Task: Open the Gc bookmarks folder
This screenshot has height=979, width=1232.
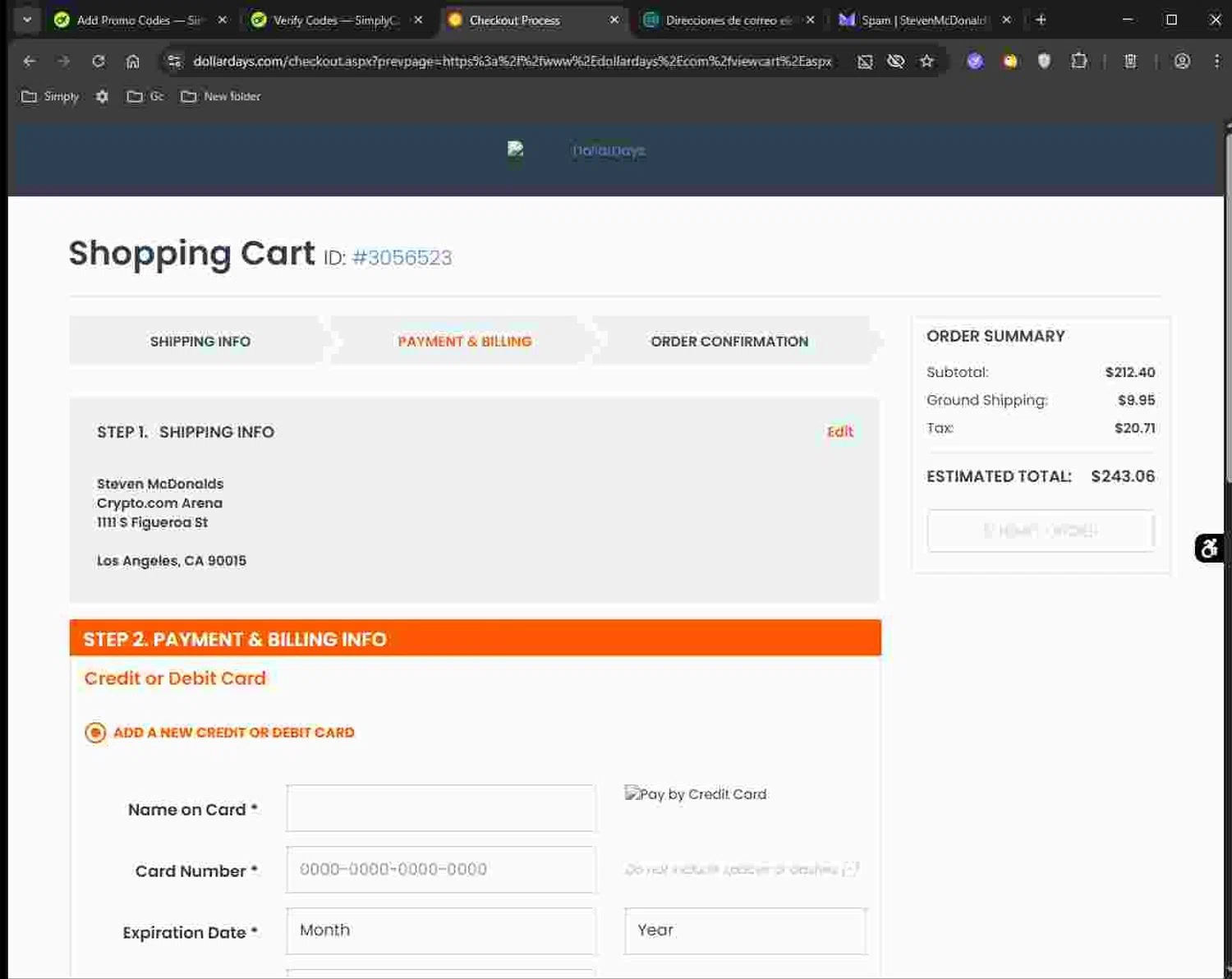Action: pyautogui.click(x=145, y=96)
